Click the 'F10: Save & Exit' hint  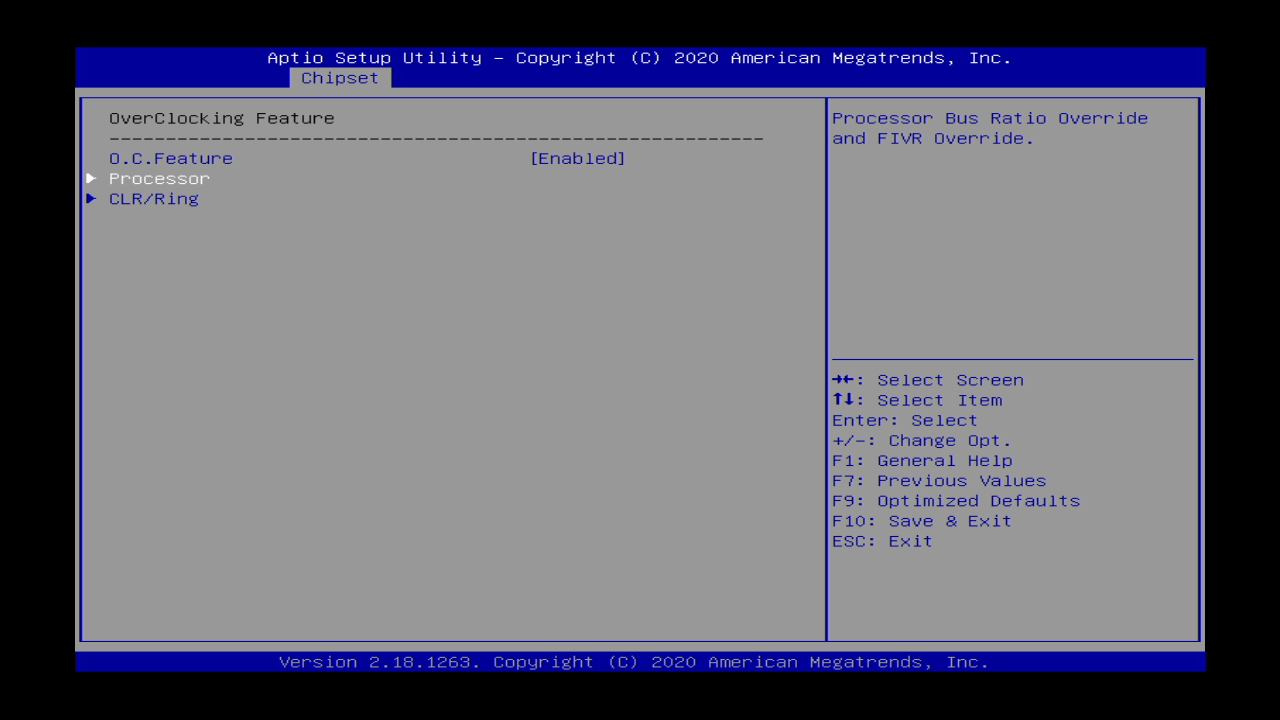pyautogui.click(x=922, y=520)
